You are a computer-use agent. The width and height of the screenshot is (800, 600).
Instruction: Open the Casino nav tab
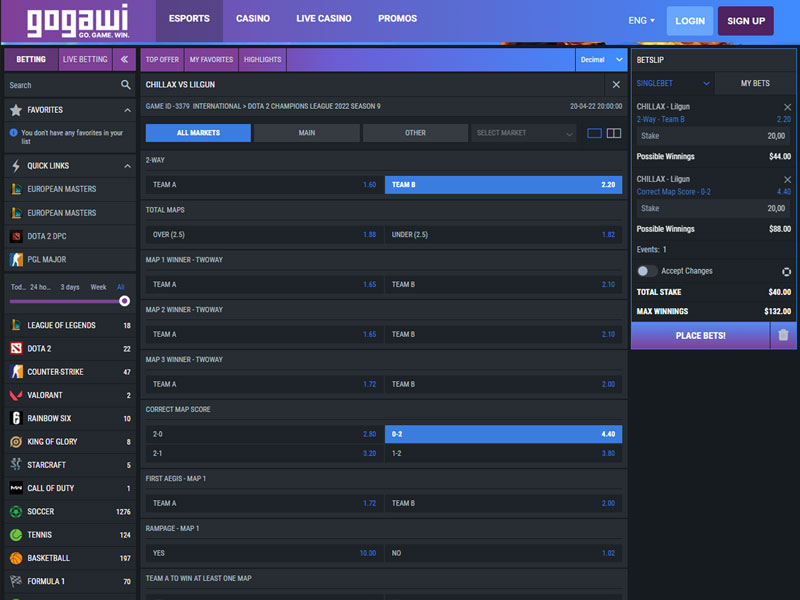(x=253, y=19)
